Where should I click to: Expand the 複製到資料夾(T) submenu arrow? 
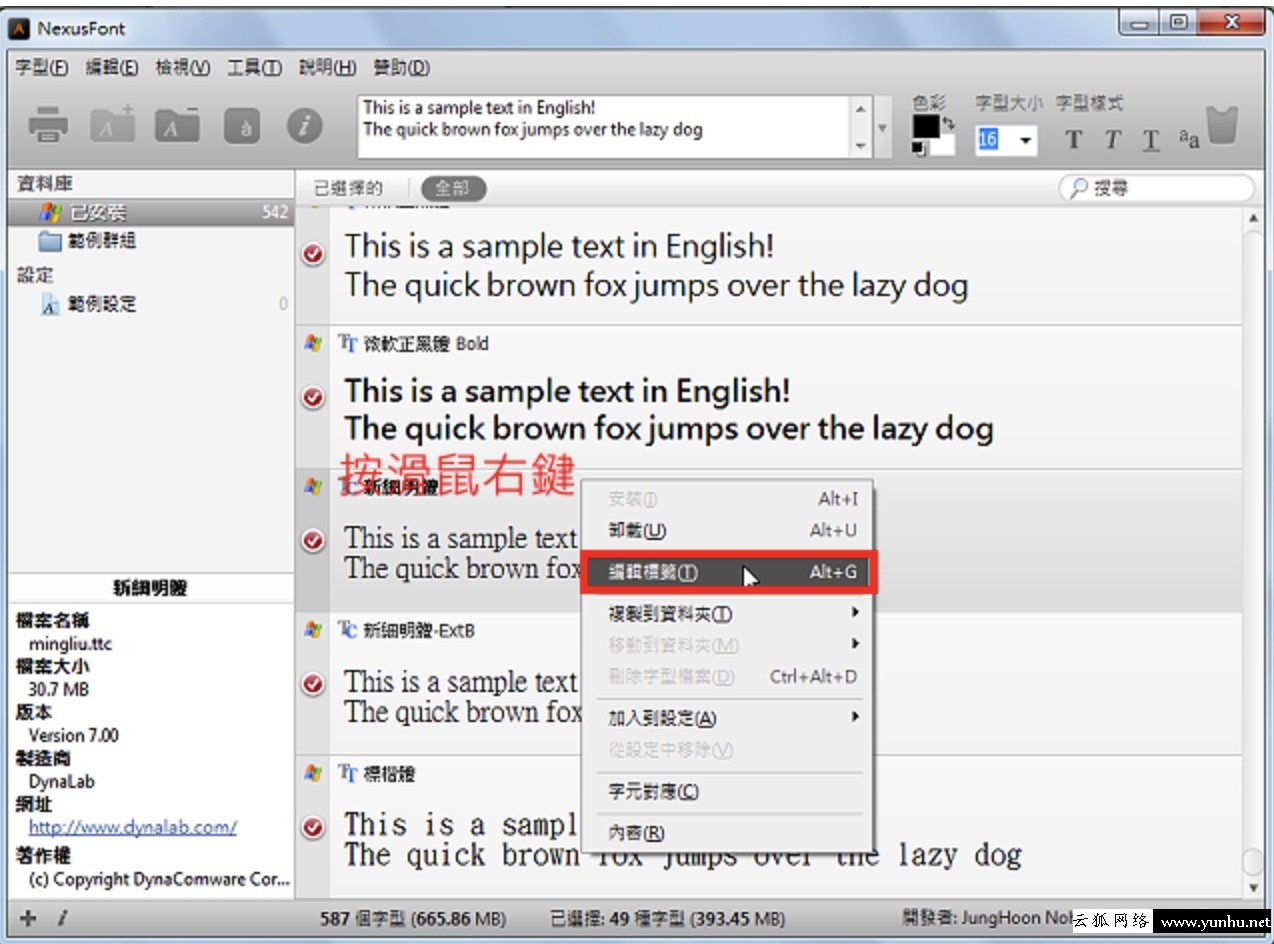(855, 613)
